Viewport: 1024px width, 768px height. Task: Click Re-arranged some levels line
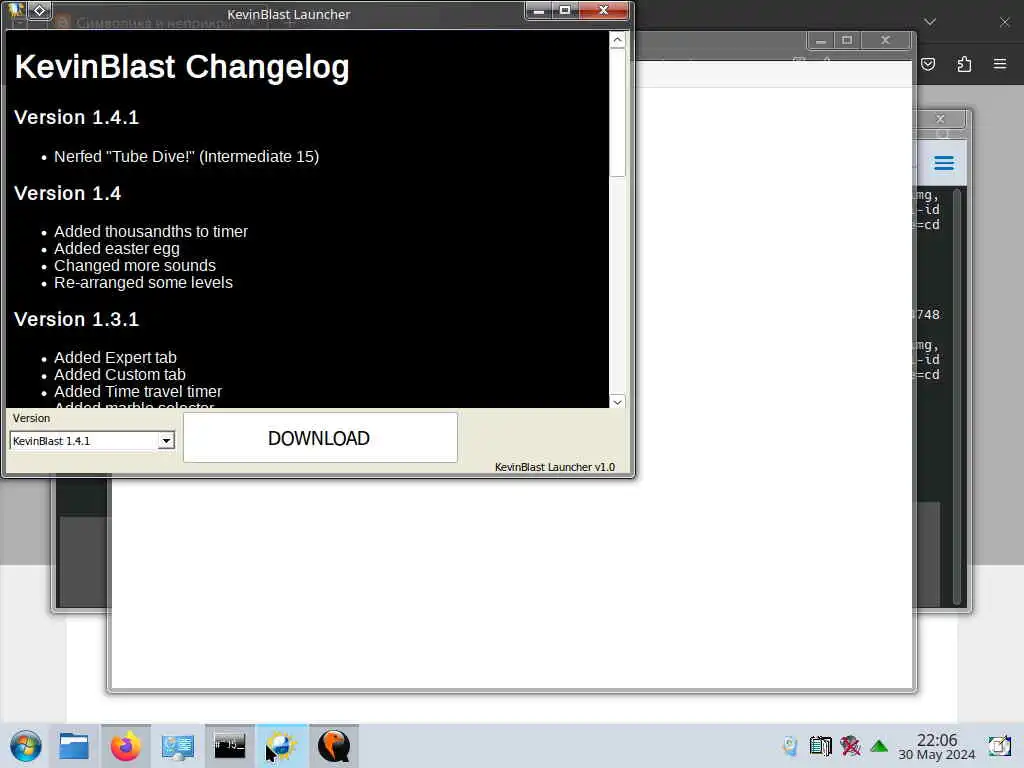tap(143, 283)
